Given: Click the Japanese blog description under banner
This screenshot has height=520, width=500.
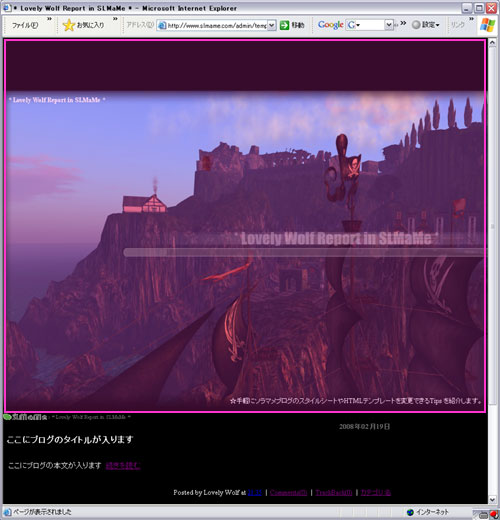Looking at the screenshot, I should [x=356, y=401].
